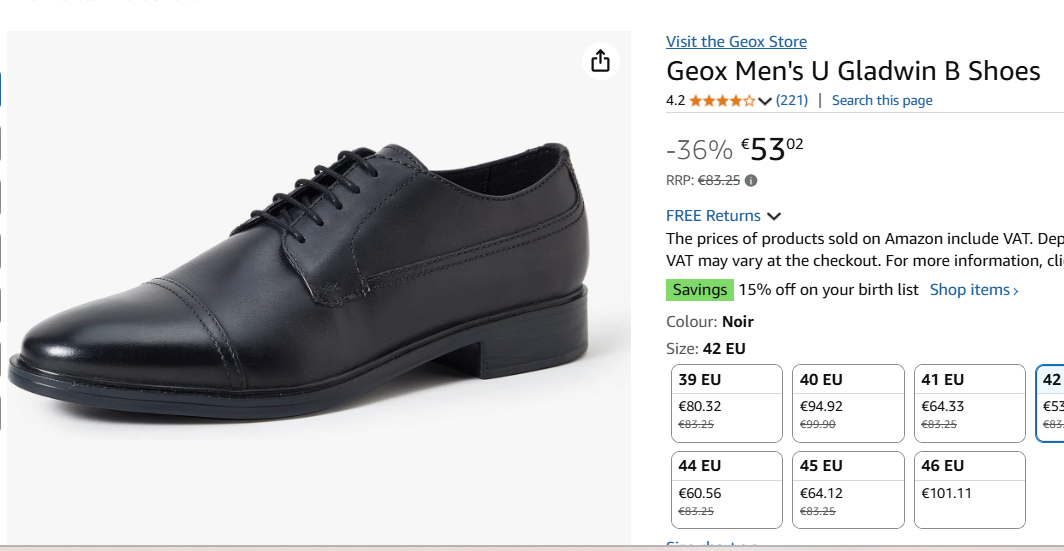
Task: Click the orange star rating icons
Action: pyautogui.click(x=722, y=100)
